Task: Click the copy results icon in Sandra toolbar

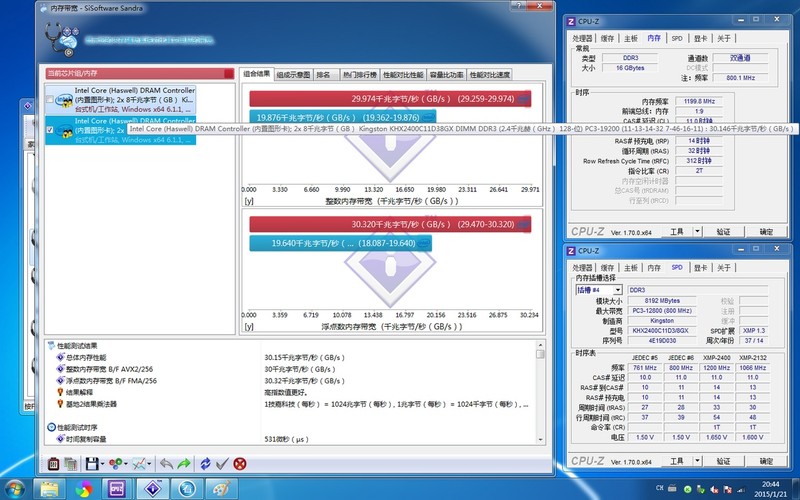Action: pos(70,464)
